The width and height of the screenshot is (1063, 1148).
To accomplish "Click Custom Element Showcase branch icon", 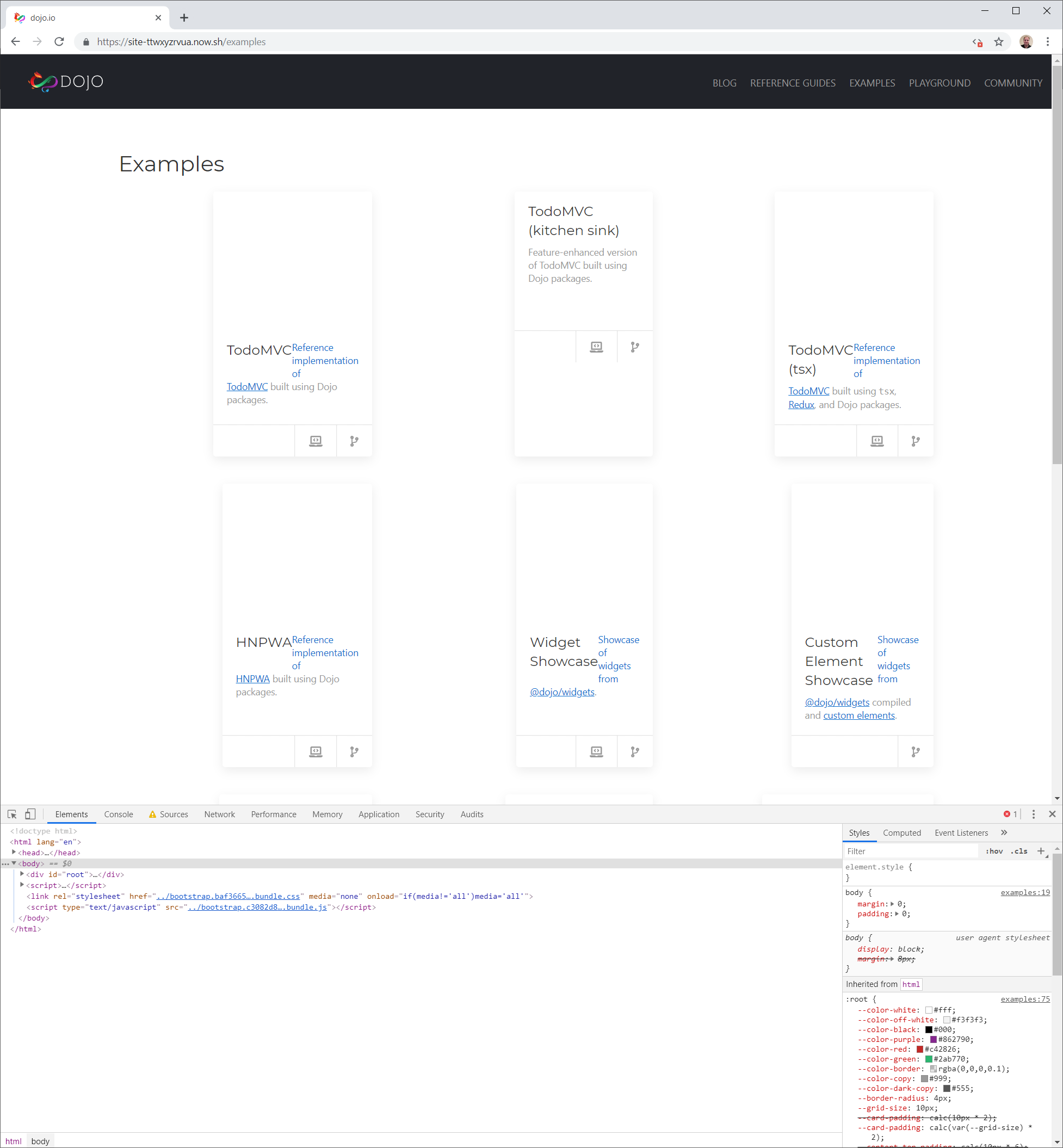I will click(x=915, y=752).
